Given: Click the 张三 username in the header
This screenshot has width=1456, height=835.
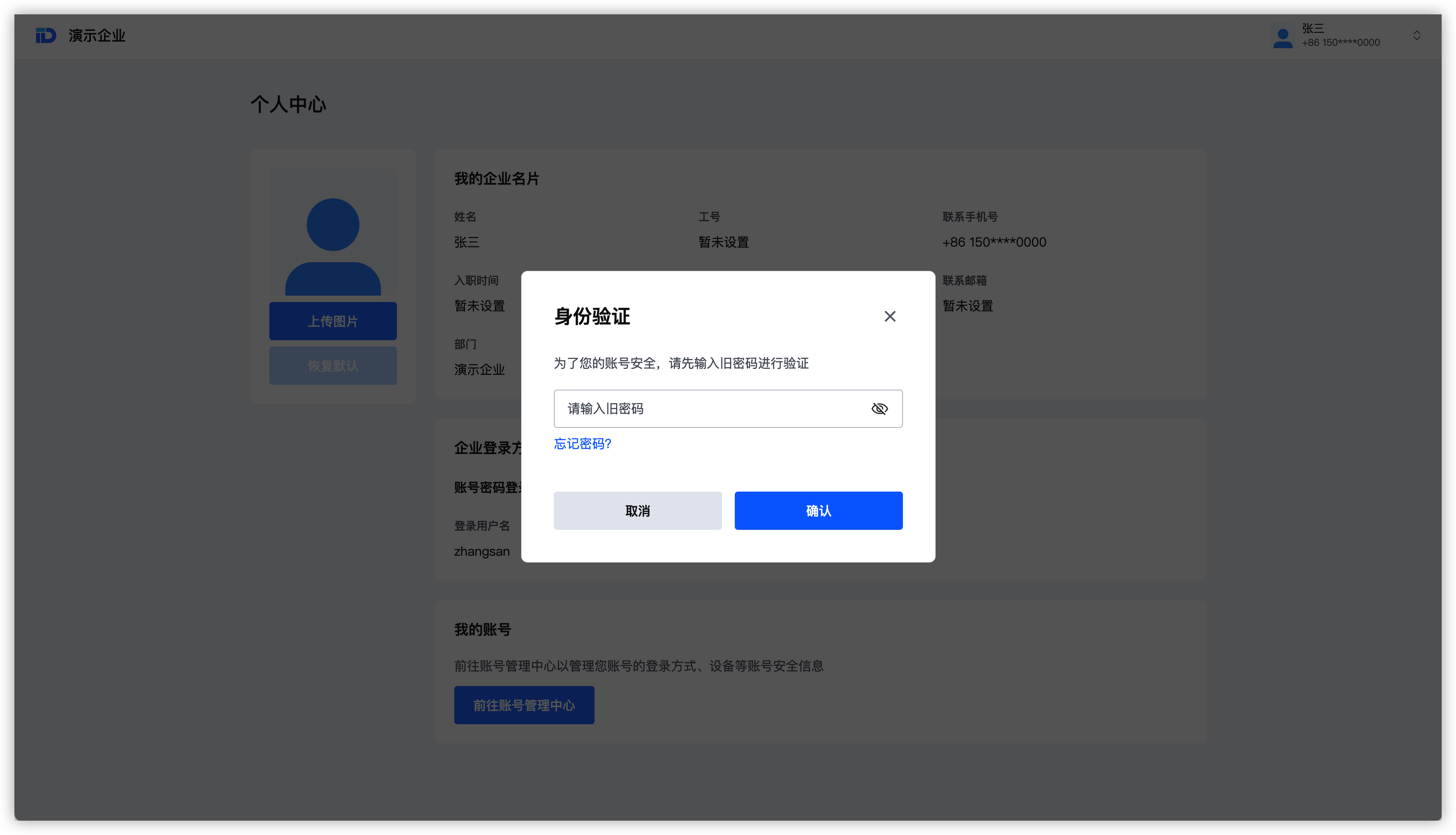Looking at the screenshot, I should (1313, 28).
